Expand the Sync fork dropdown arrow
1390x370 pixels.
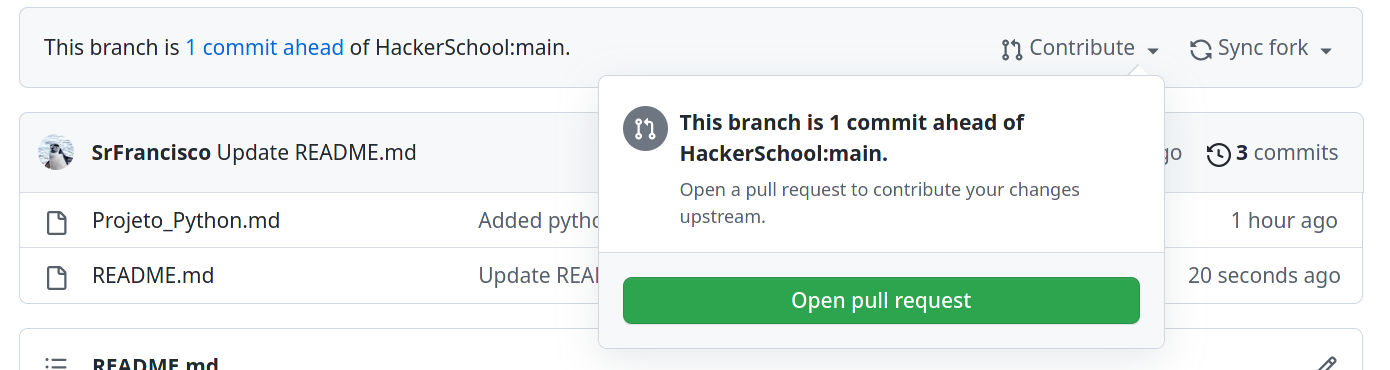[x=1326, y=50]
